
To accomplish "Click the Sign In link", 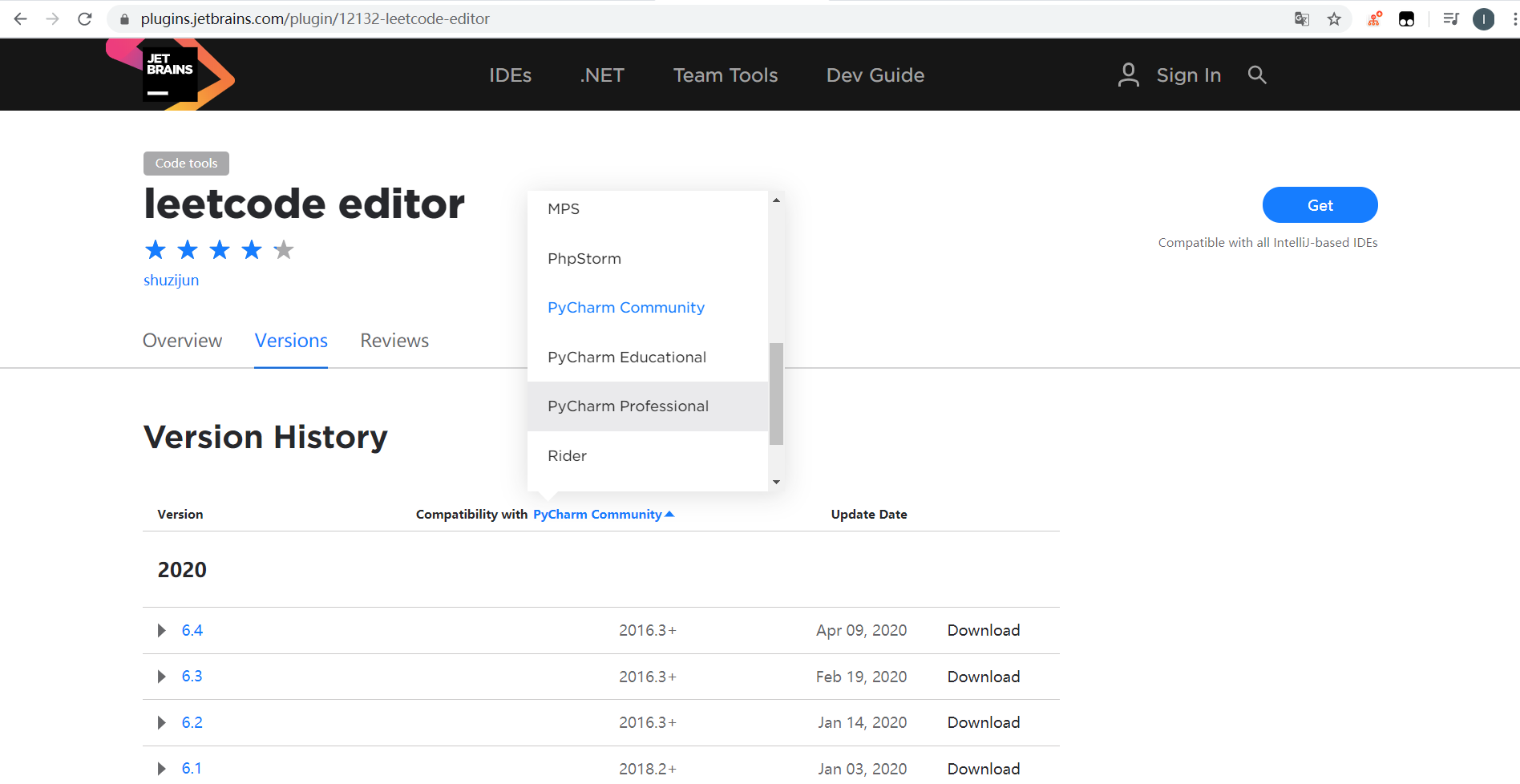I will click(x=1189, y=75).
